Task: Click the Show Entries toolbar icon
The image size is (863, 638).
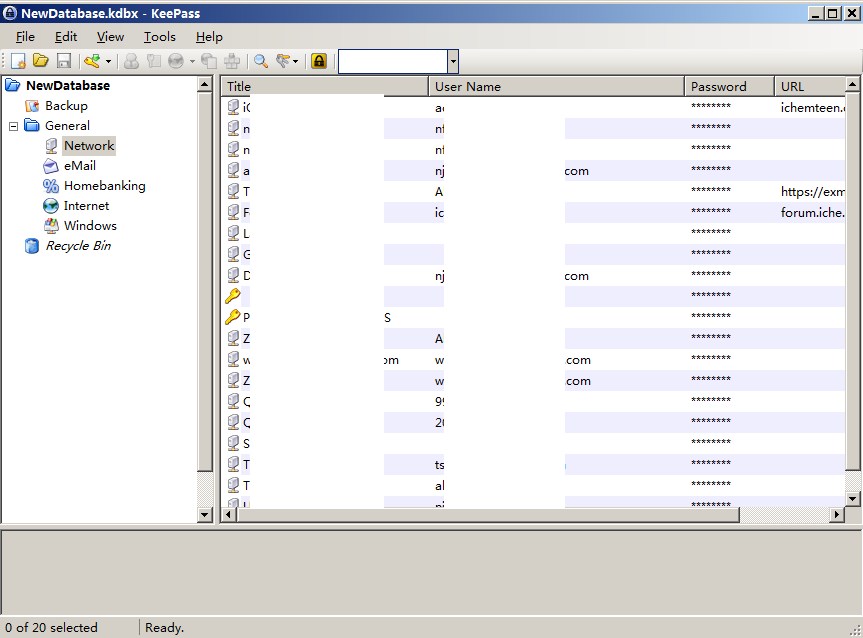Action: 283,61
